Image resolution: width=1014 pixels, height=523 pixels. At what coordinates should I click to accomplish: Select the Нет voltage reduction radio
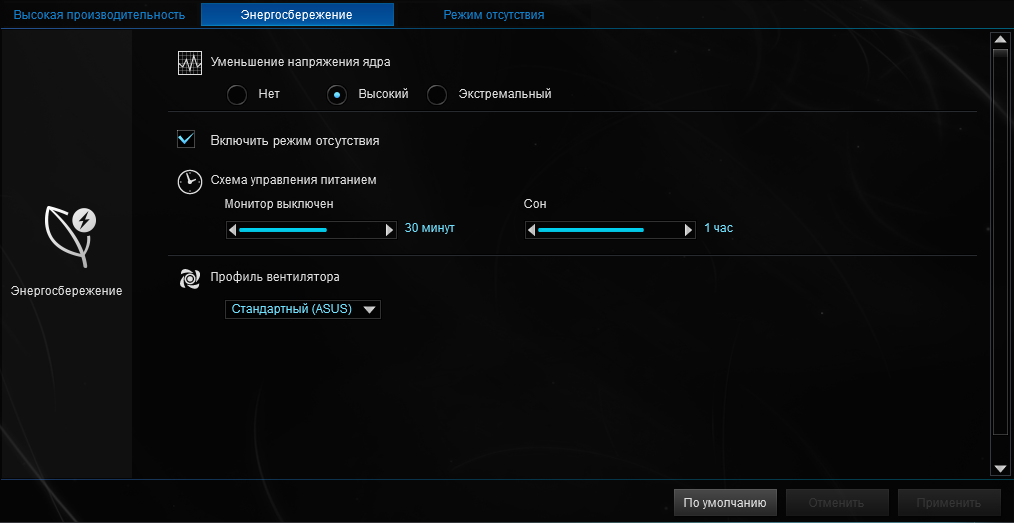pyautogui.click(x=237, y=95)
